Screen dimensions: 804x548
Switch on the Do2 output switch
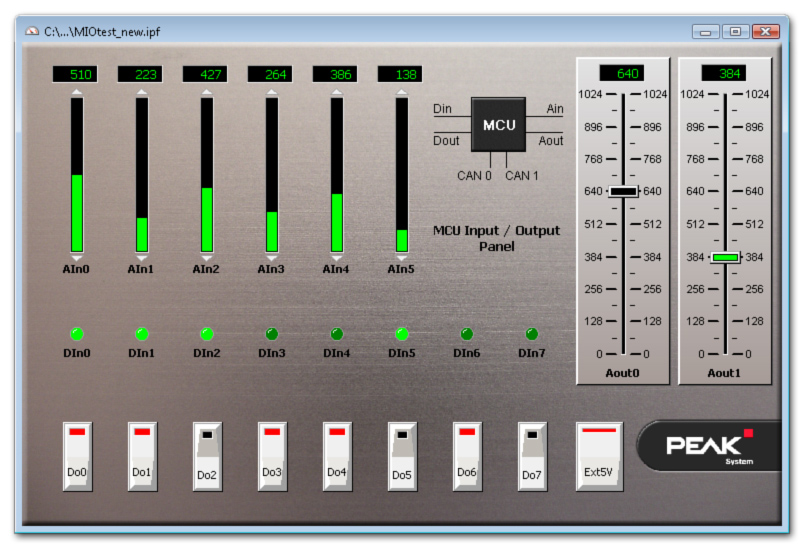click(x=207, y=456)
